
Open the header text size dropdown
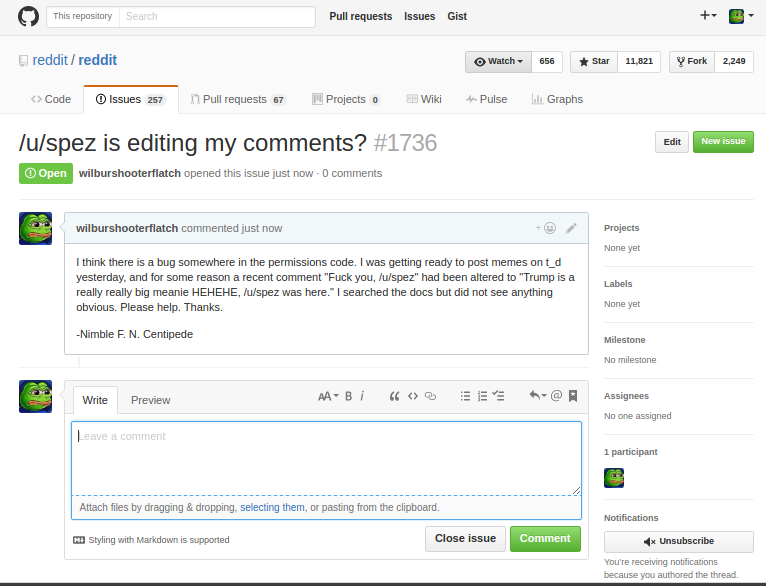click(x=328, y=396)
